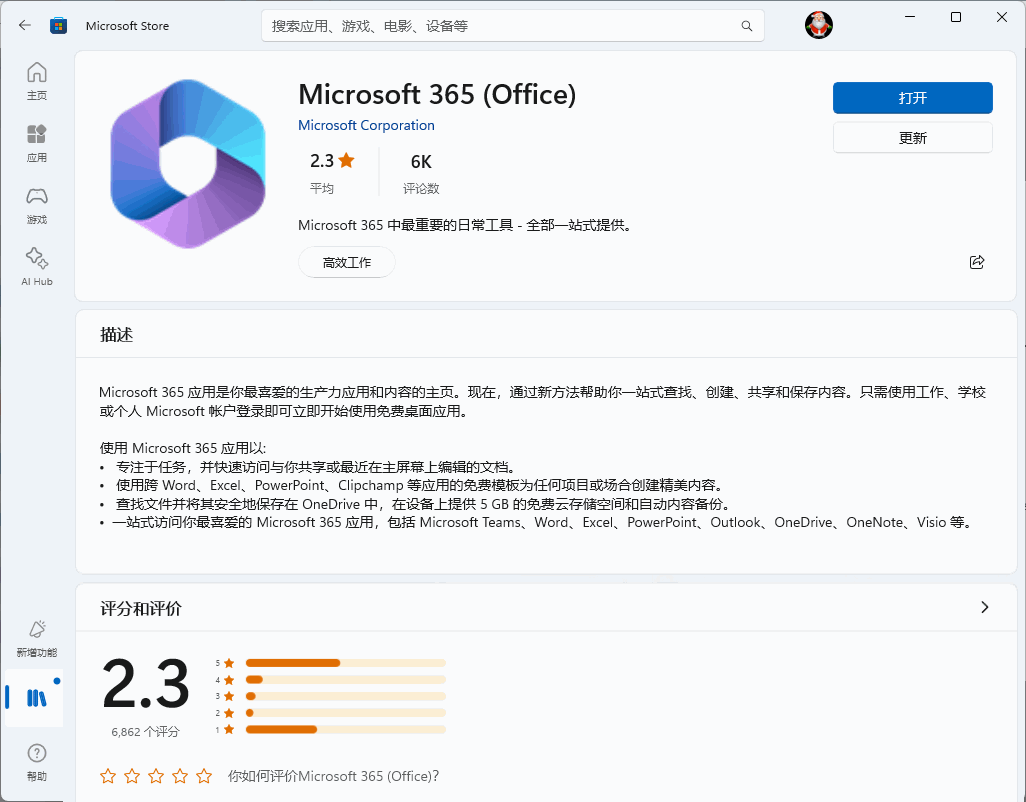Share Microsoft 365 with the share icon

pyautogui.click(x=976, y=262)
